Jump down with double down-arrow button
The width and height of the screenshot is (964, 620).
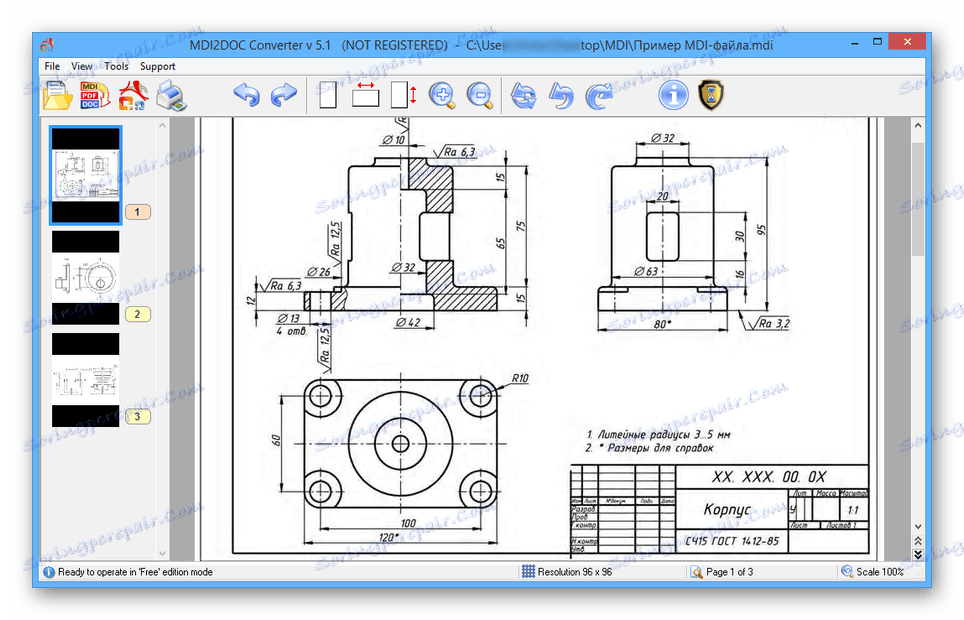point(918,554)
